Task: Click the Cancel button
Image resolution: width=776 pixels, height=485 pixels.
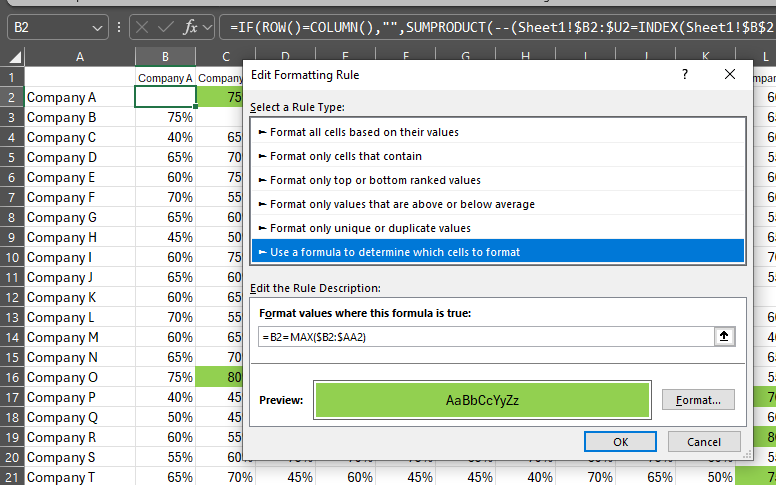Action: (704, 441)
